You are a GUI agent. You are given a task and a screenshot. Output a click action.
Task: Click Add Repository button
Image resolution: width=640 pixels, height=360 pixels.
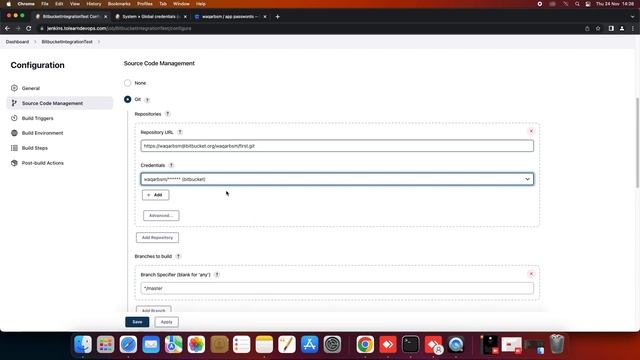pyautogui.click(x=157, y=238)
